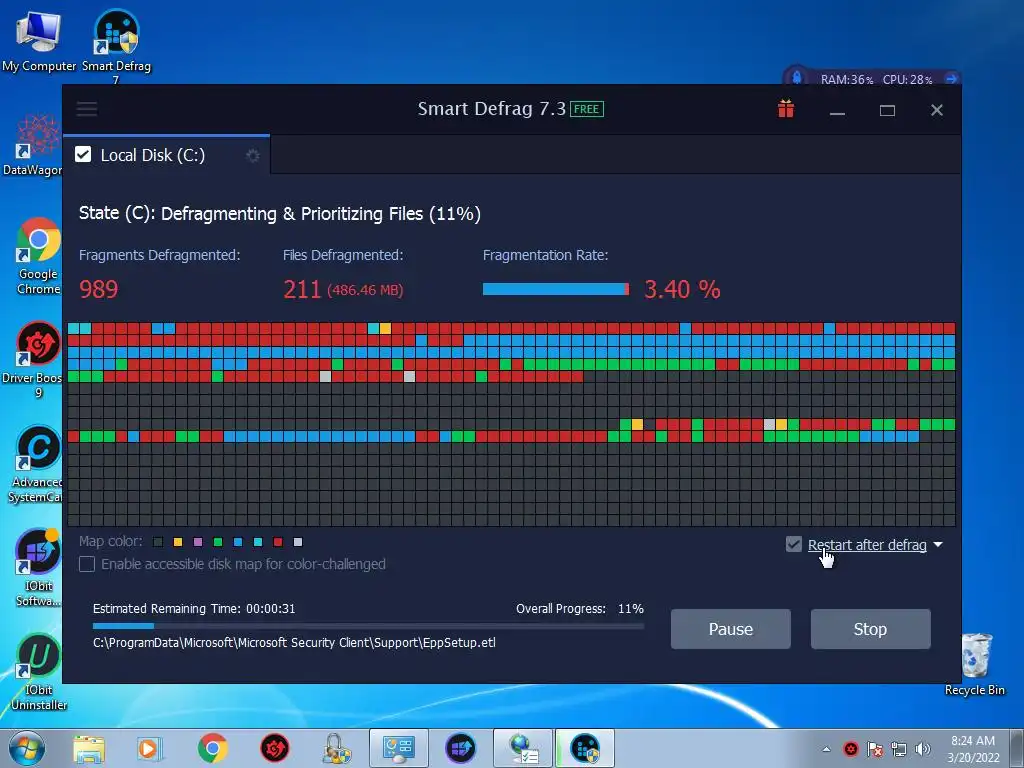Viewport: 1024px width, 768px height.
Task: Stop the defrag process
Action: click(x=870, y=629)
